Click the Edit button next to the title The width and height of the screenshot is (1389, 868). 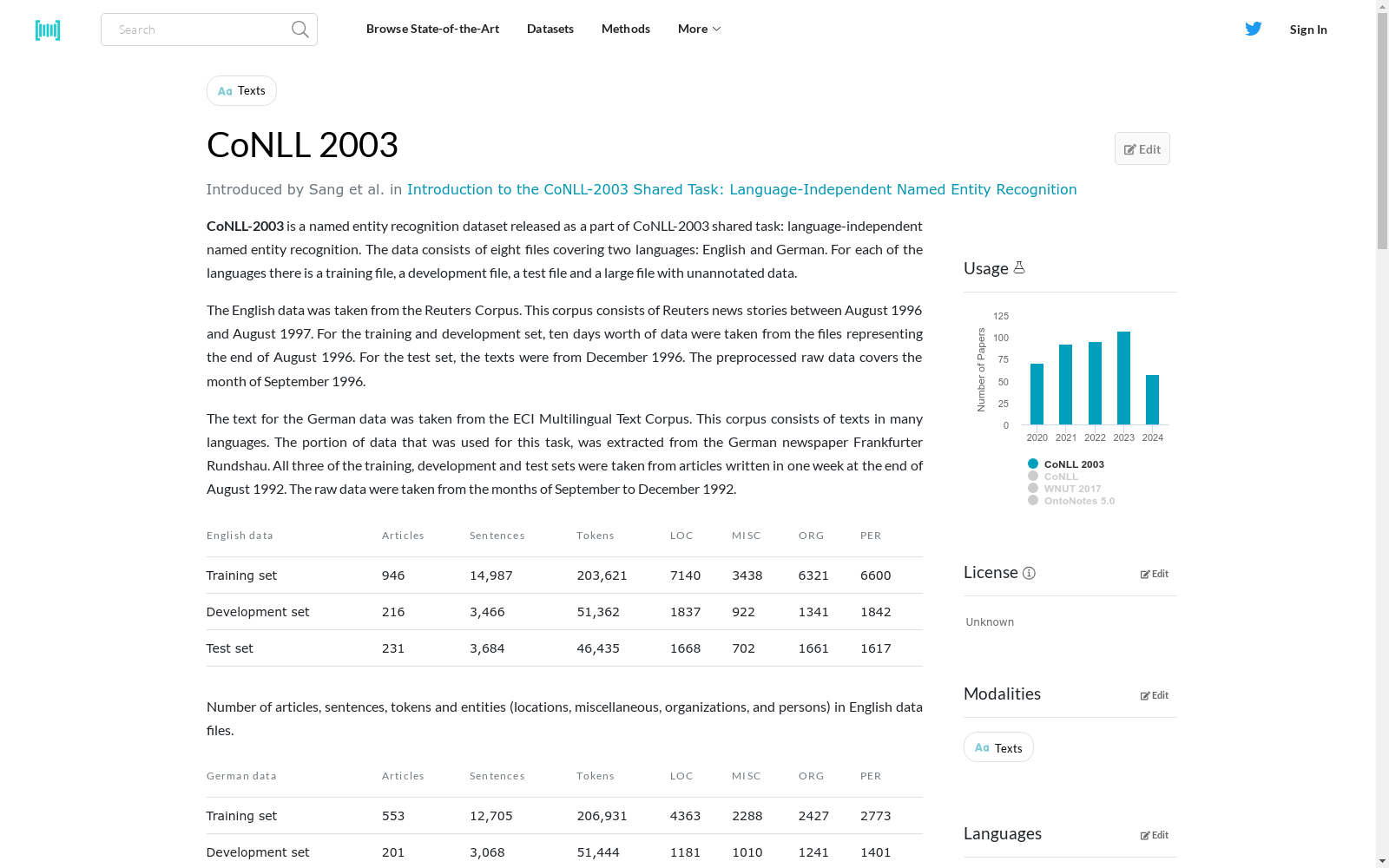1142,148
